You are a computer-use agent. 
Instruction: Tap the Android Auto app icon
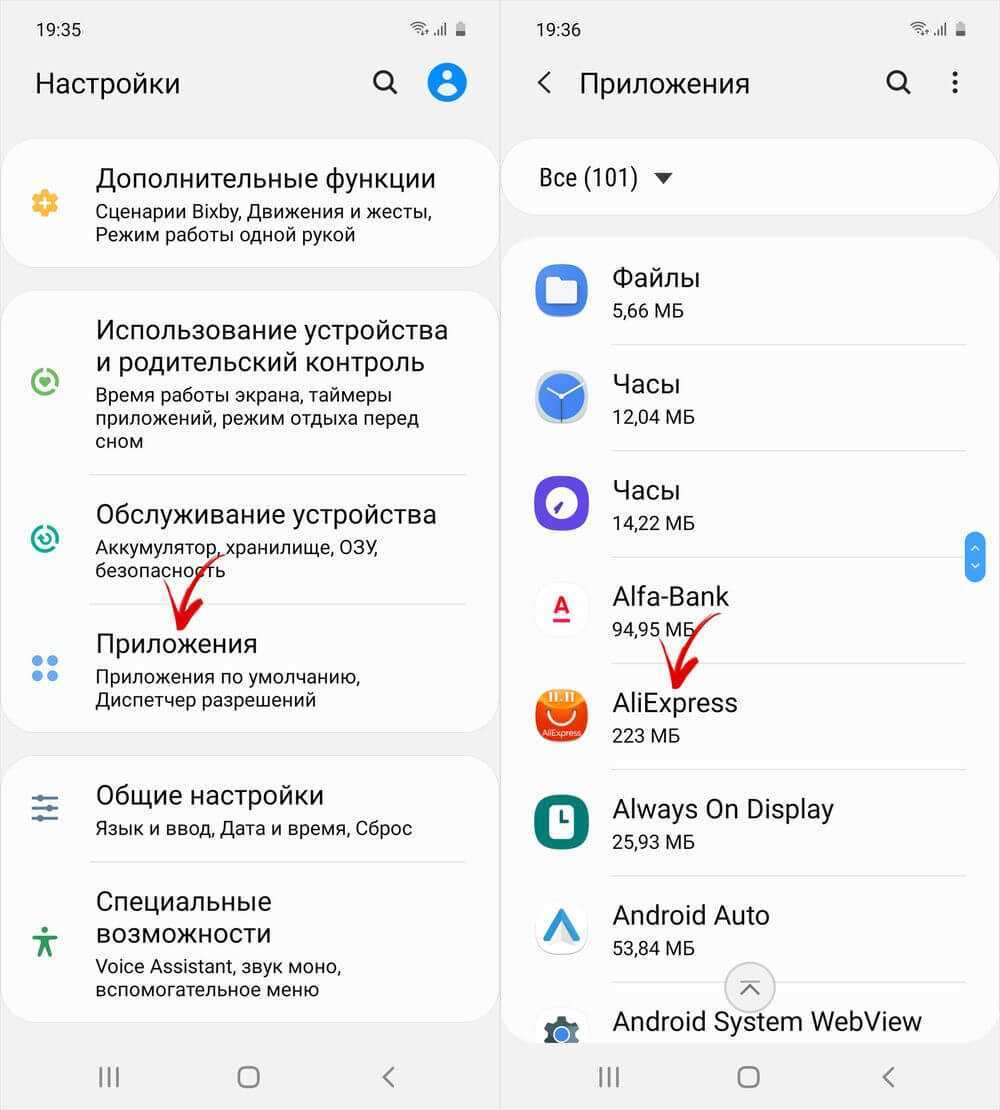561,928
